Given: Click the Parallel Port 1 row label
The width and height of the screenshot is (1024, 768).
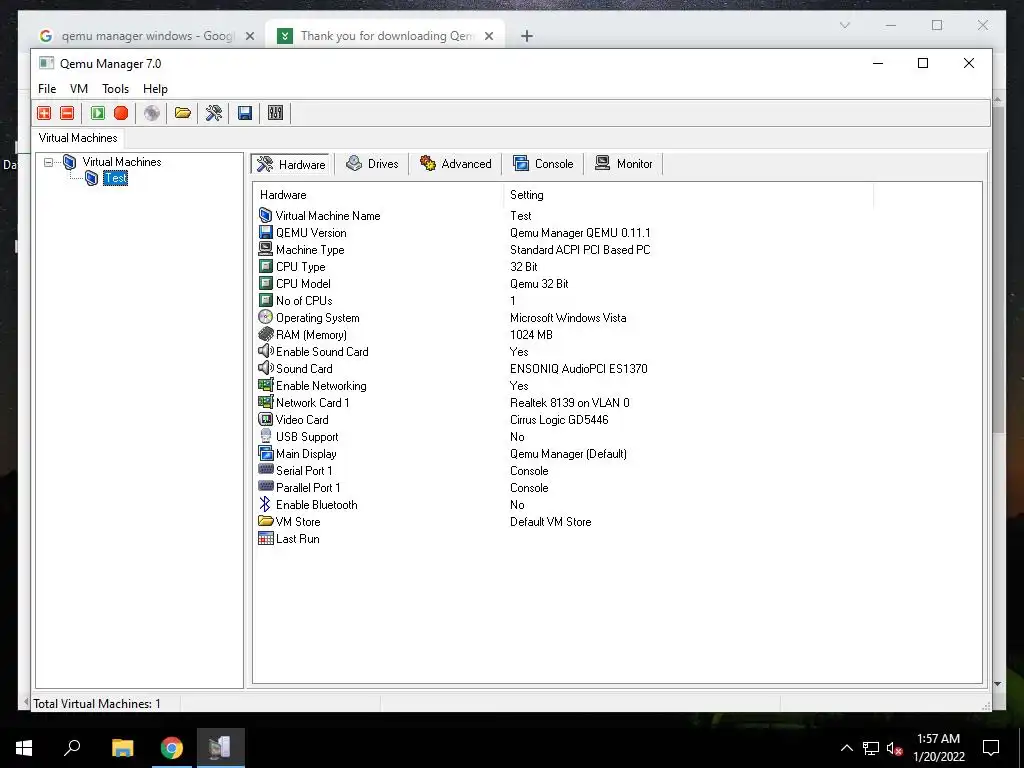Looking at the screenshot, I should [x=308, y=487].
